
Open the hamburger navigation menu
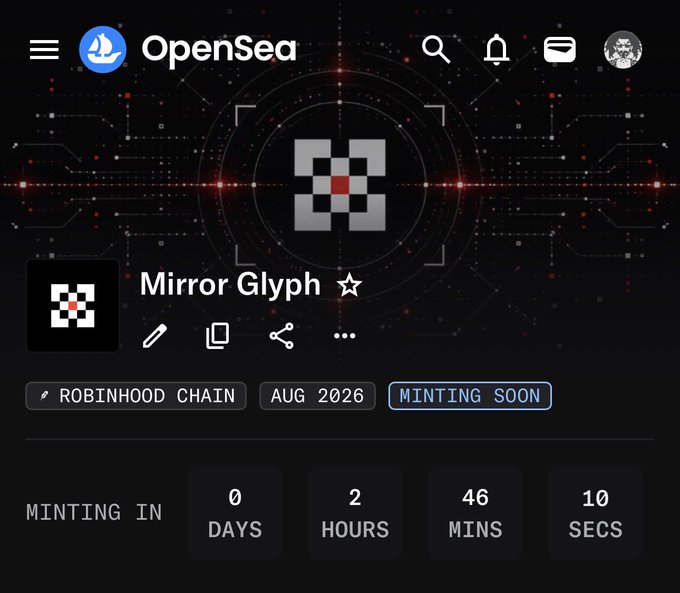pos(44,49)
